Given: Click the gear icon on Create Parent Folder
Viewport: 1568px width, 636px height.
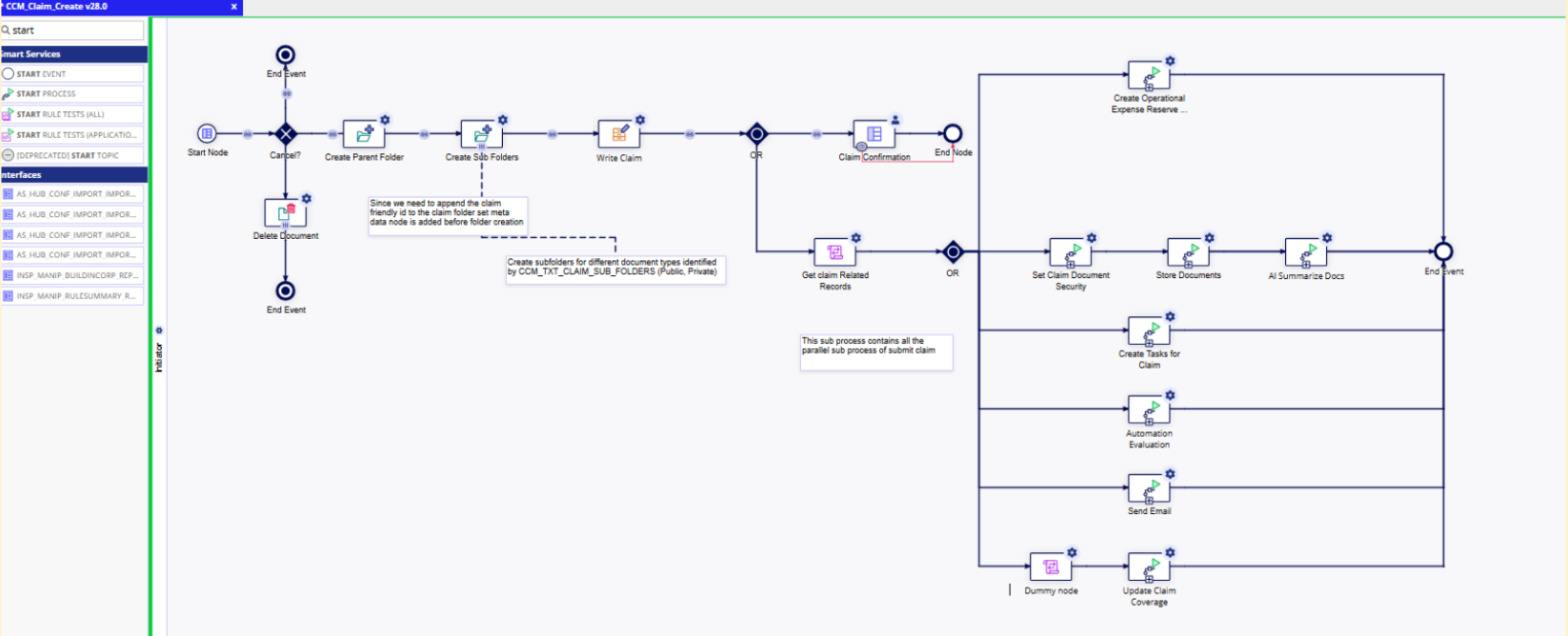Looking at the screenshot, I should [x=385, y=120].
